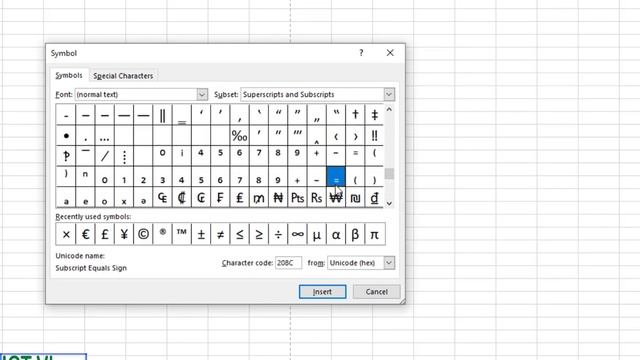Pick the superscript nine symbol
640x360 pixels.
297,156
